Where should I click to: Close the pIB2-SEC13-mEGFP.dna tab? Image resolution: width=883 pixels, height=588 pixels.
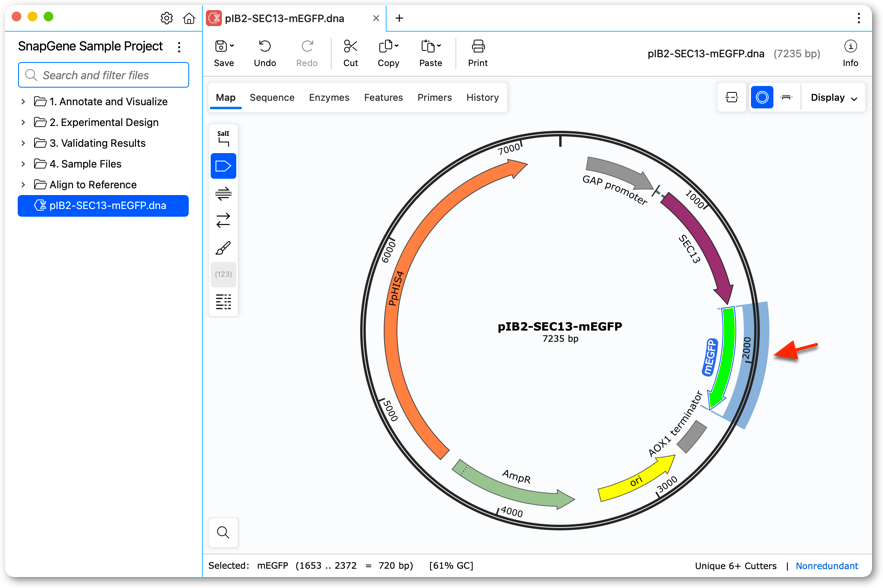[376, 18]
